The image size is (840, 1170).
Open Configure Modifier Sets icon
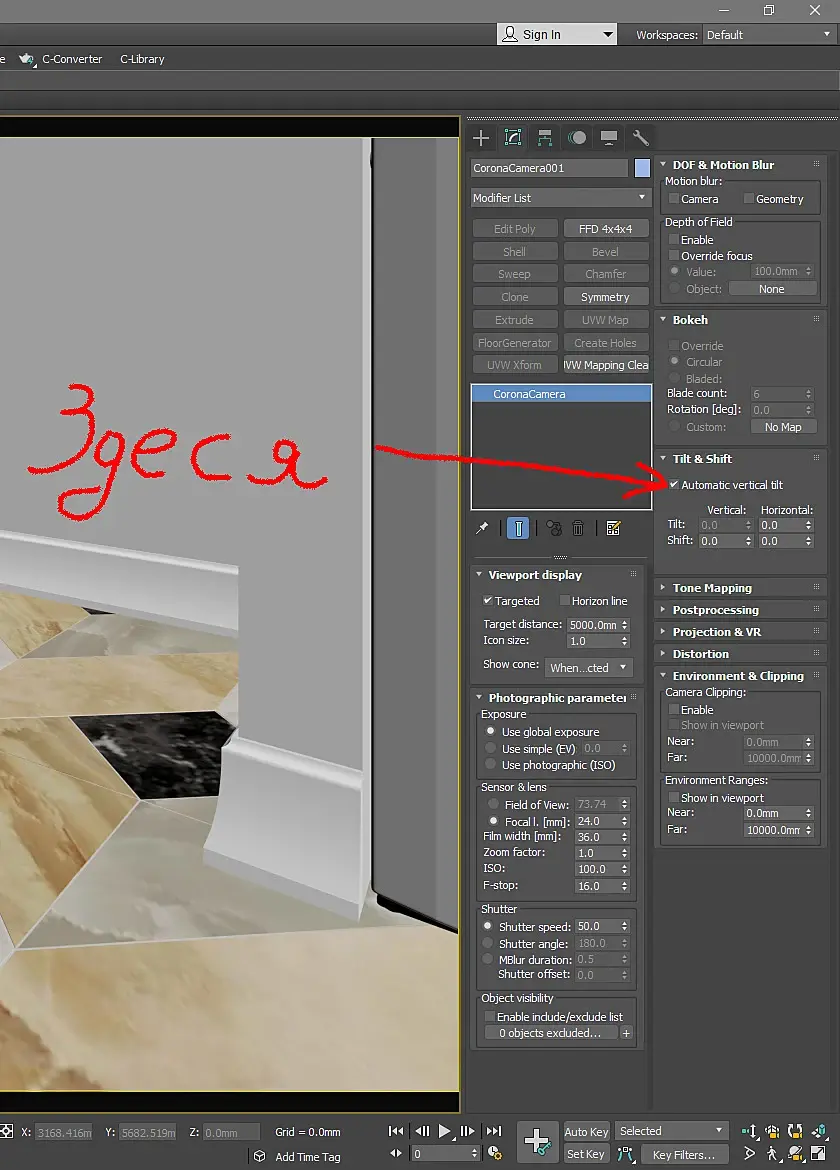click(613, 528)
